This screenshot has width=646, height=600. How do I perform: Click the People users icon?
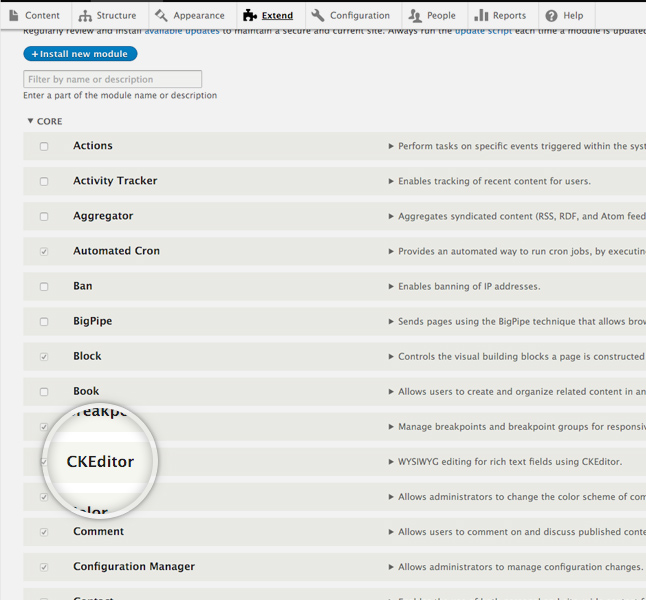click(x=415, y=16)
